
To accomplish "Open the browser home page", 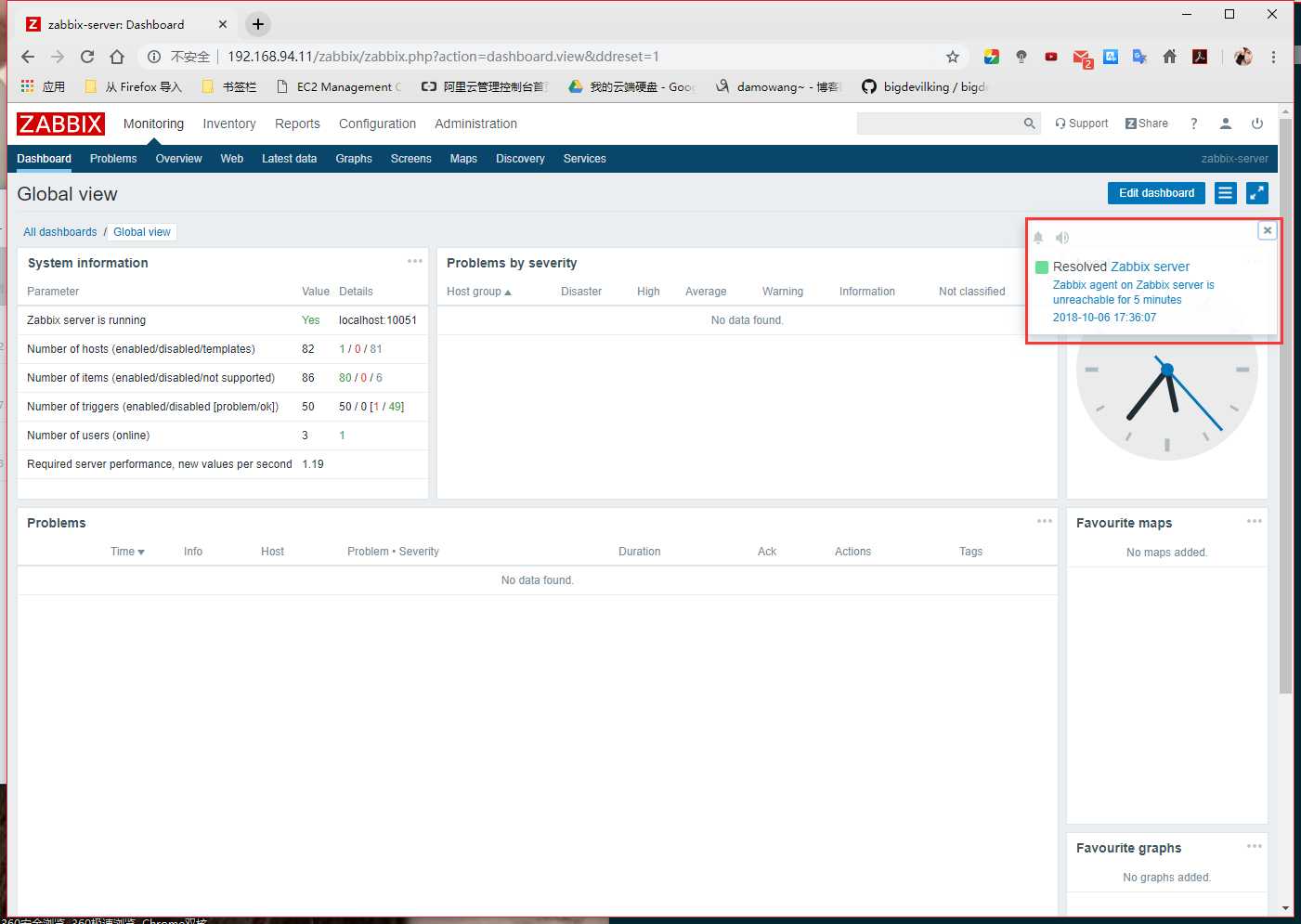I will [x=117, y=57].
